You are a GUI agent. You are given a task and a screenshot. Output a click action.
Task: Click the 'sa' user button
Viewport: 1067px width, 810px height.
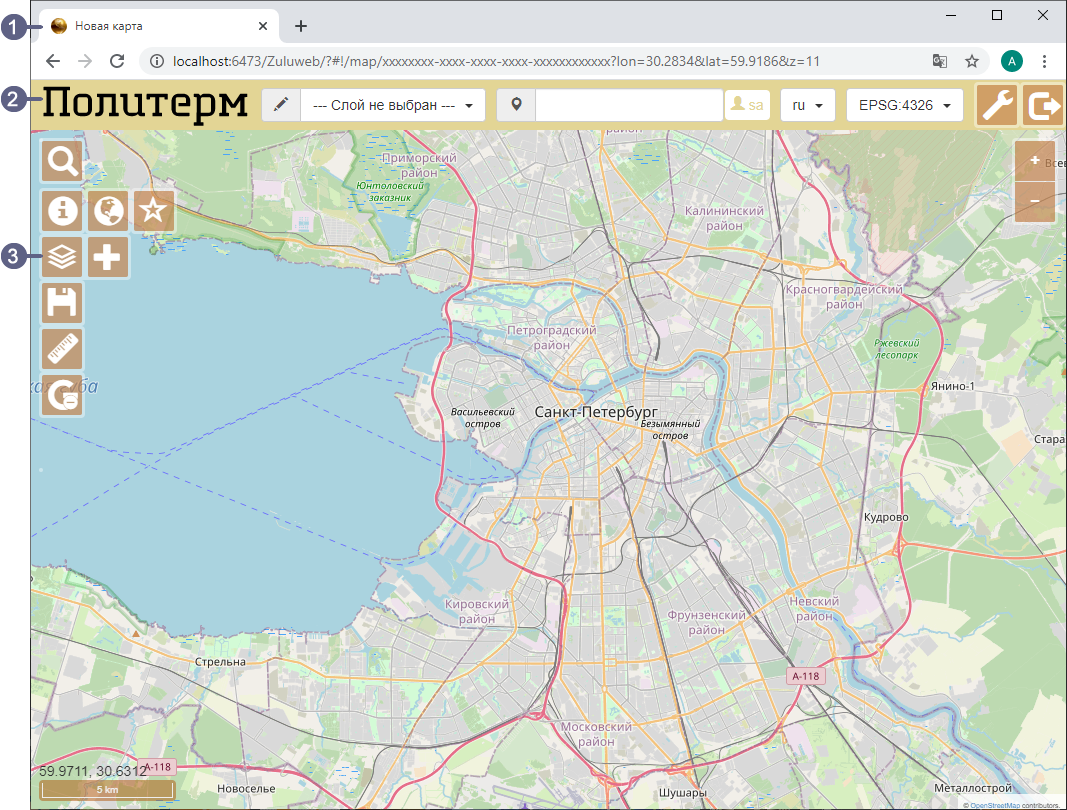(747, 105)
